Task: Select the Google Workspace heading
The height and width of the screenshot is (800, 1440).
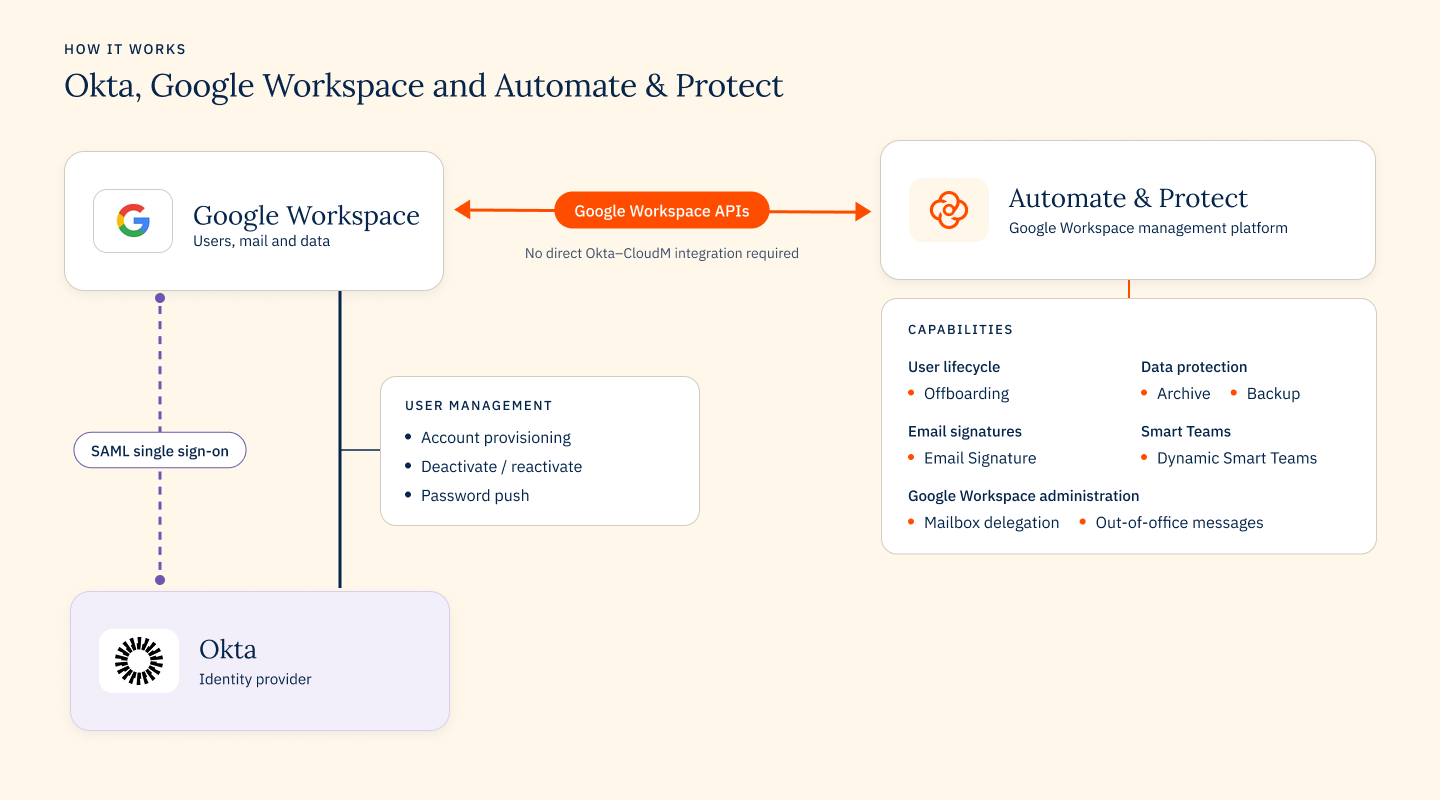Action: click(x=306, y=215)
